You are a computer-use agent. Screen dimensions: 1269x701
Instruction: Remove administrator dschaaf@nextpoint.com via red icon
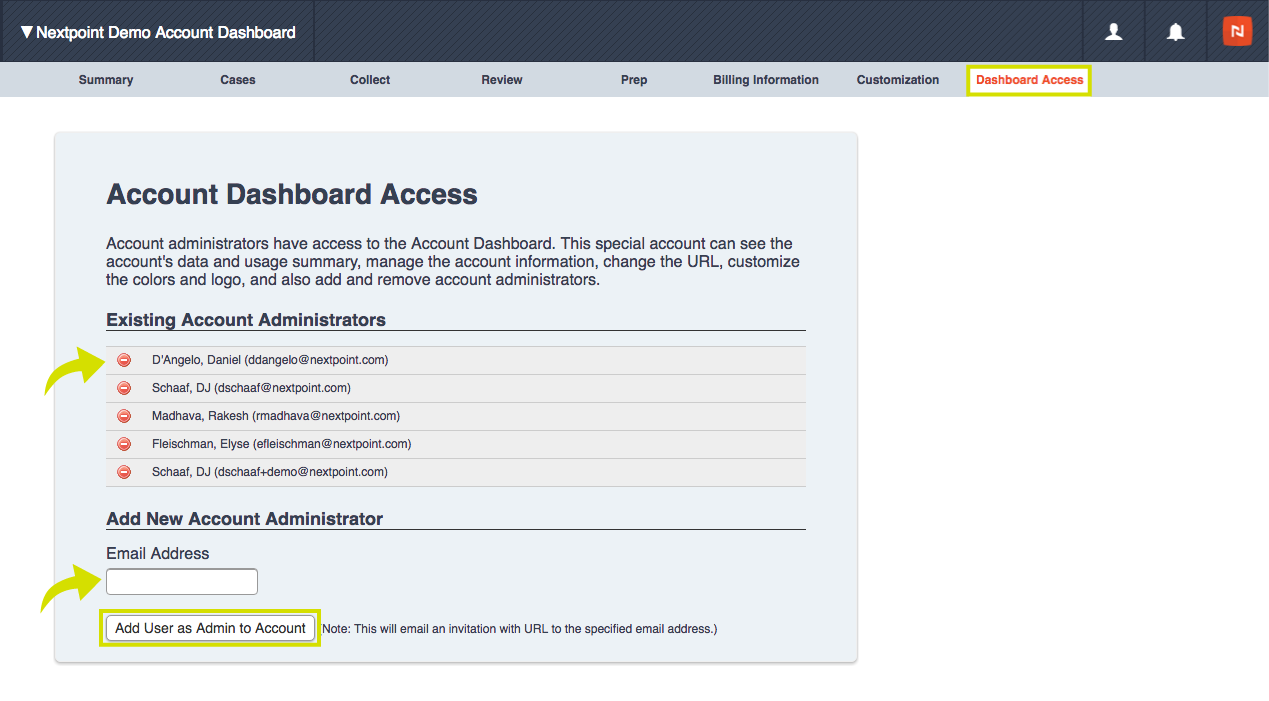[x=124, y=388]
